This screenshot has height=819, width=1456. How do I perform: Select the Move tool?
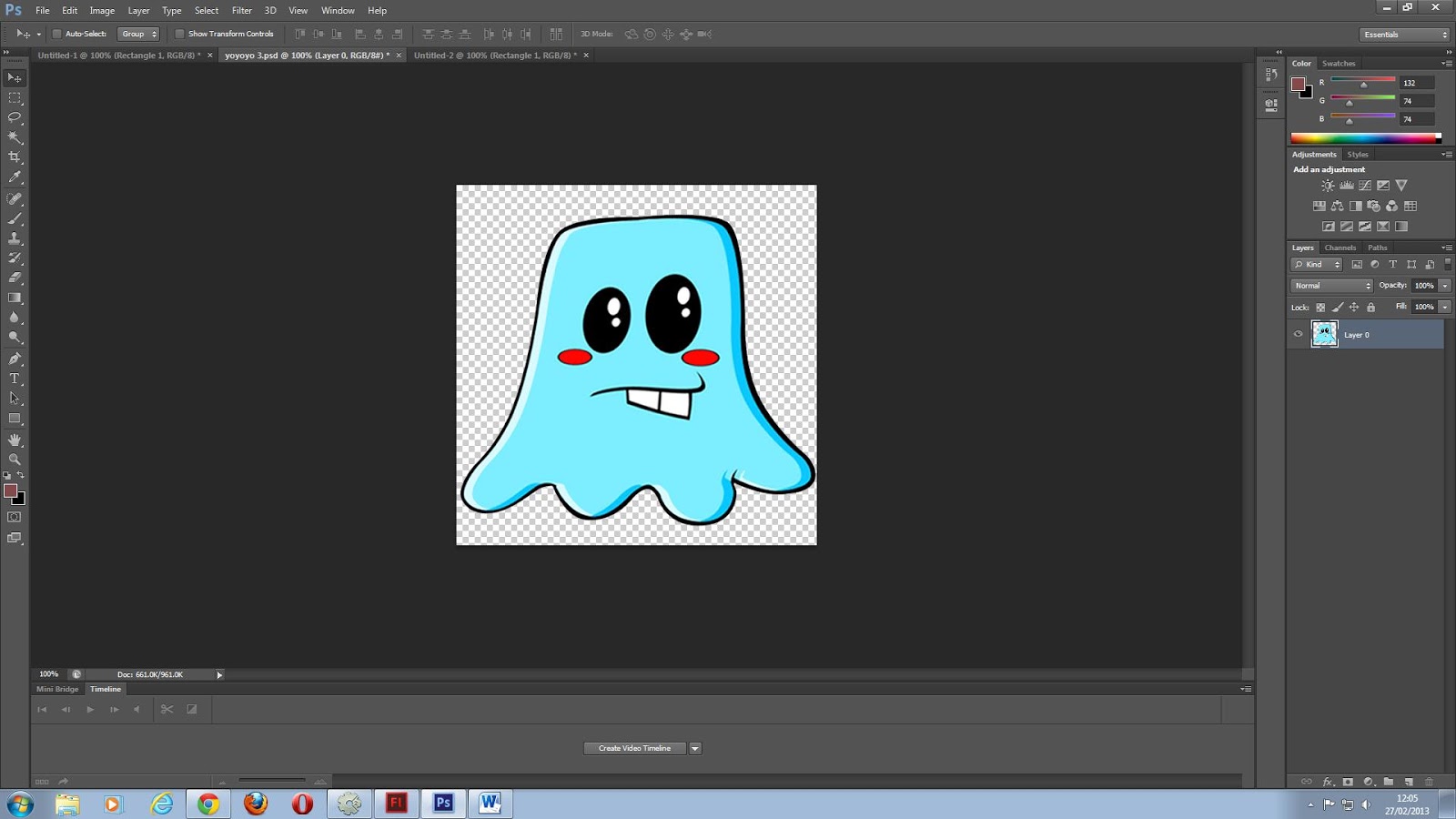pyautogui.click(x=15, y=78)
